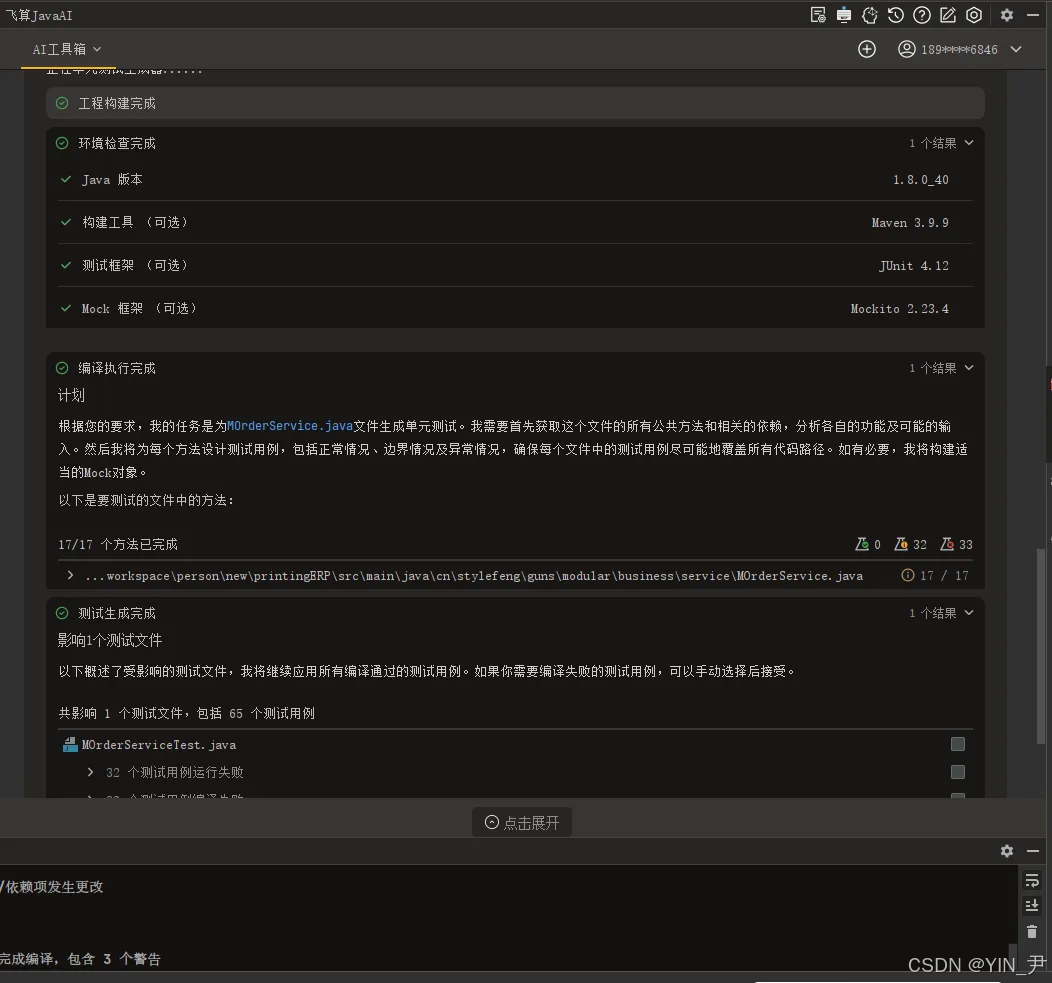Open the MOrderService.java link in the plan text
The image size is (1052, 983).
tap(290, 425)
